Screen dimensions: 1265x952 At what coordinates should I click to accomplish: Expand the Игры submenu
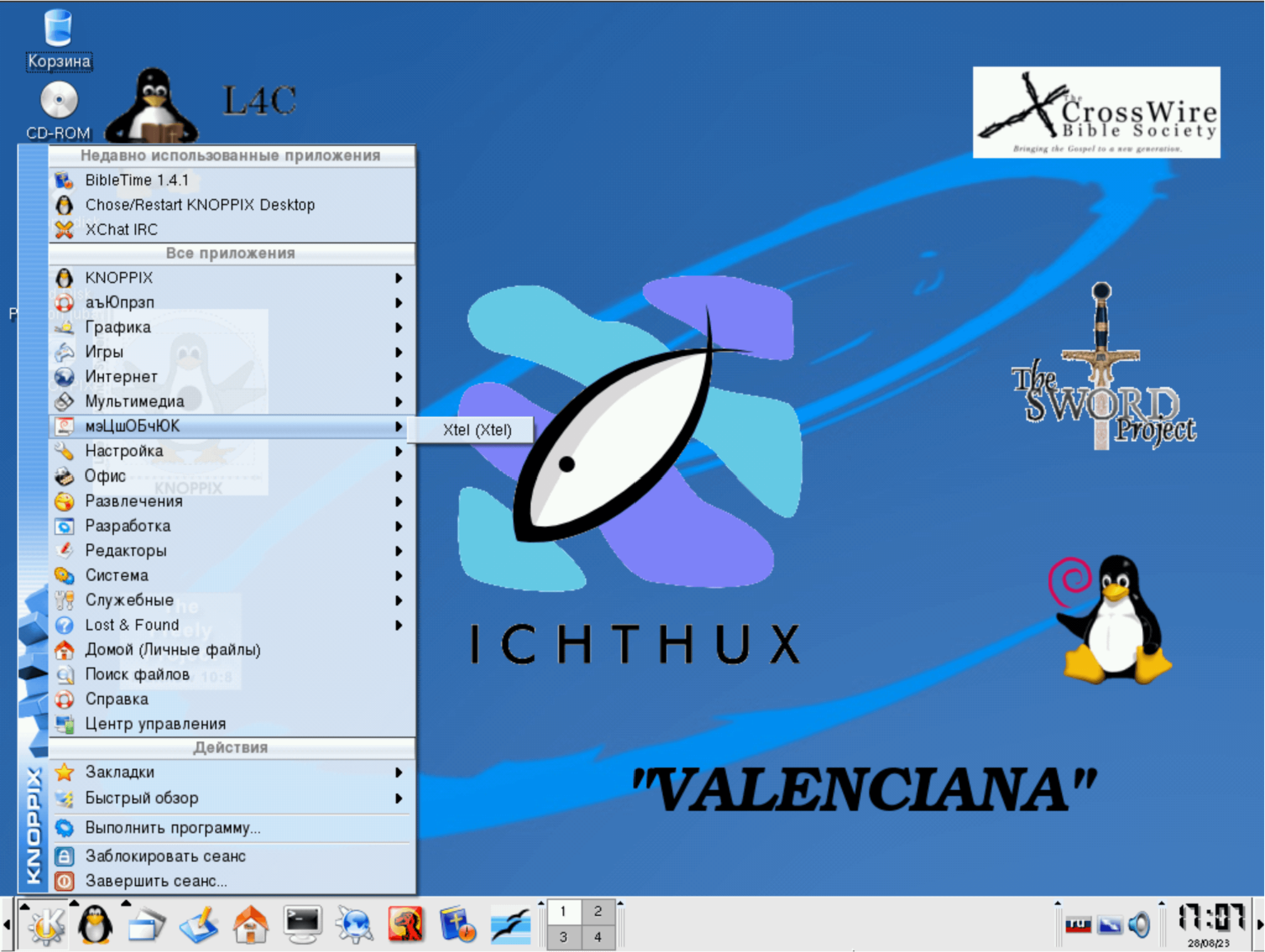click(x=232, y=352)
